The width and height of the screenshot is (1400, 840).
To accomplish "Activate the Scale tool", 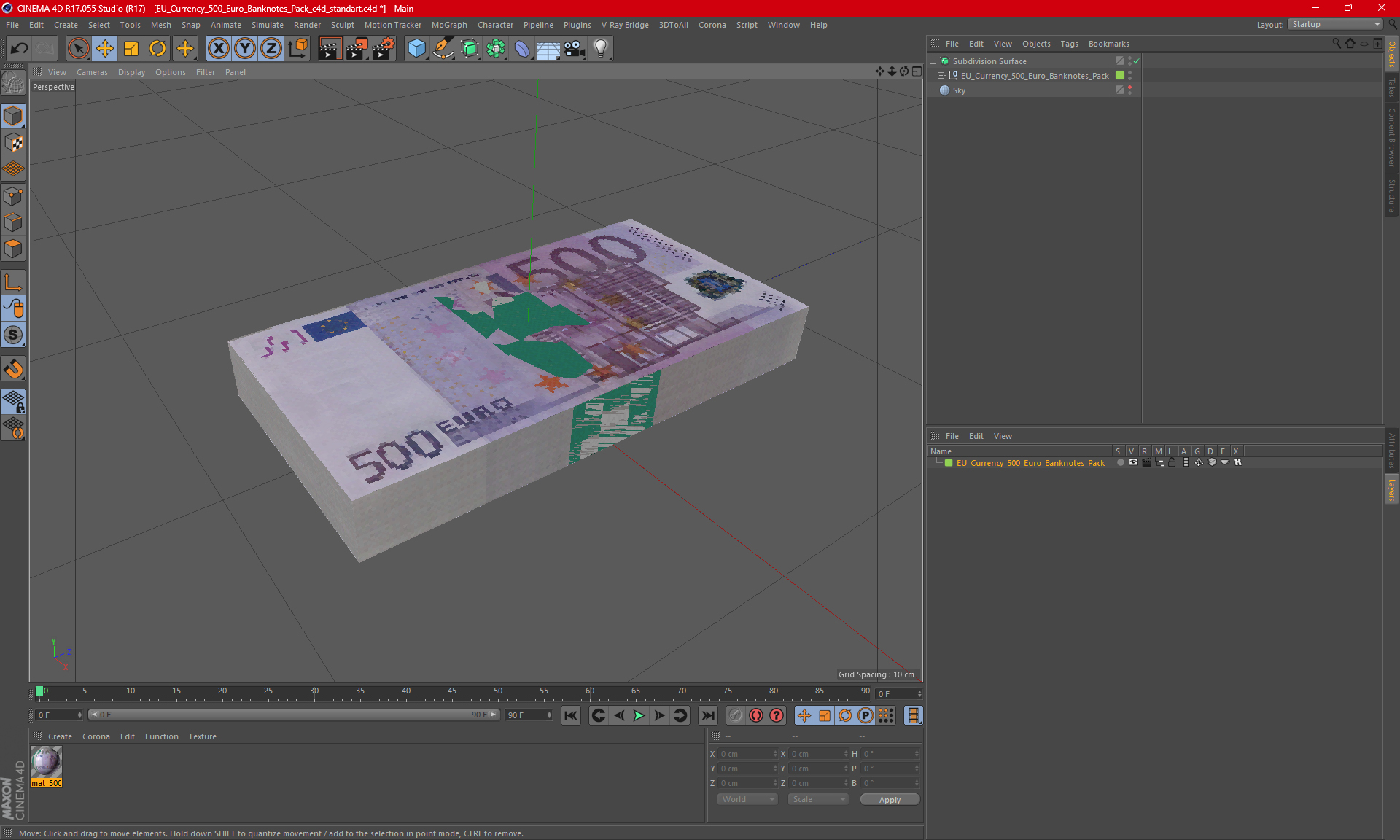I will point(131,48).
